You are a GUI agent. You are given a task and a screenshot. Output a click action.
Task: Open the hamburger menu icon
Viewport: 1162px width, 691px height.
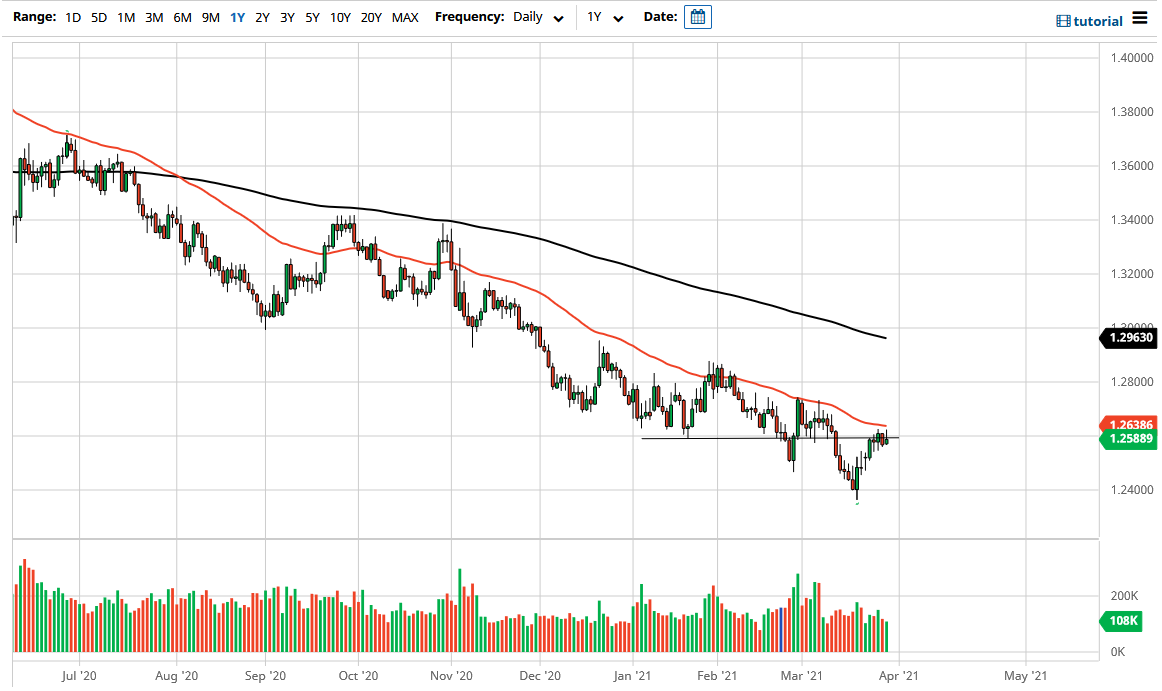pyautogui.click(x=1141, y=17)
